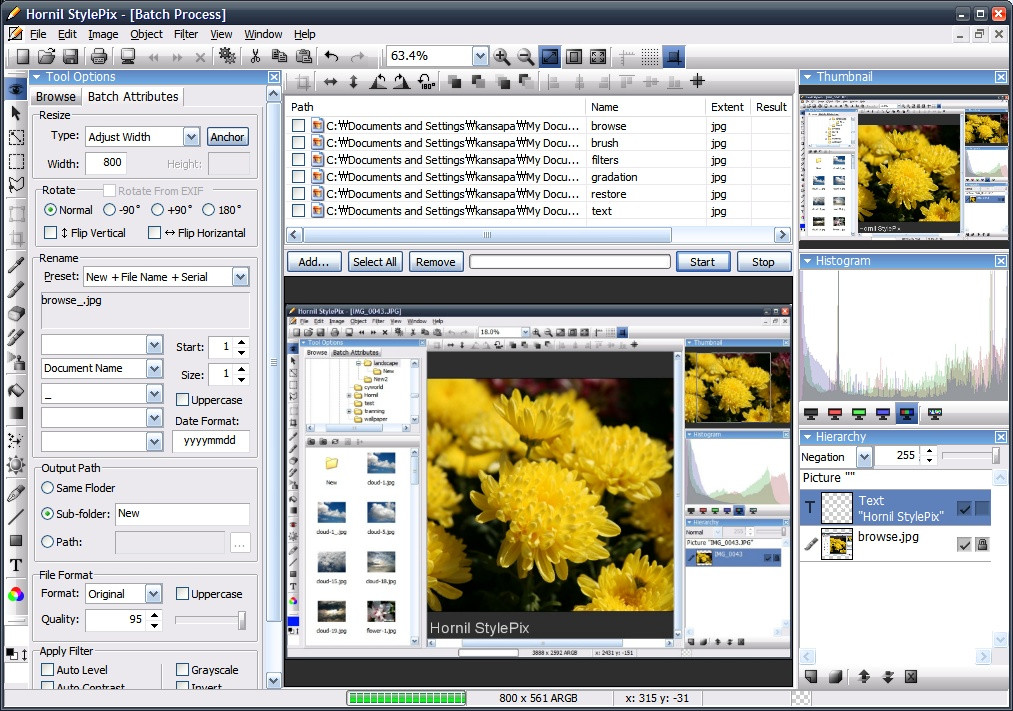Switch to the Batch Attributes tab
Image resolution: width=1013 pixels, height=711 pixels.
tap(133, 96)
